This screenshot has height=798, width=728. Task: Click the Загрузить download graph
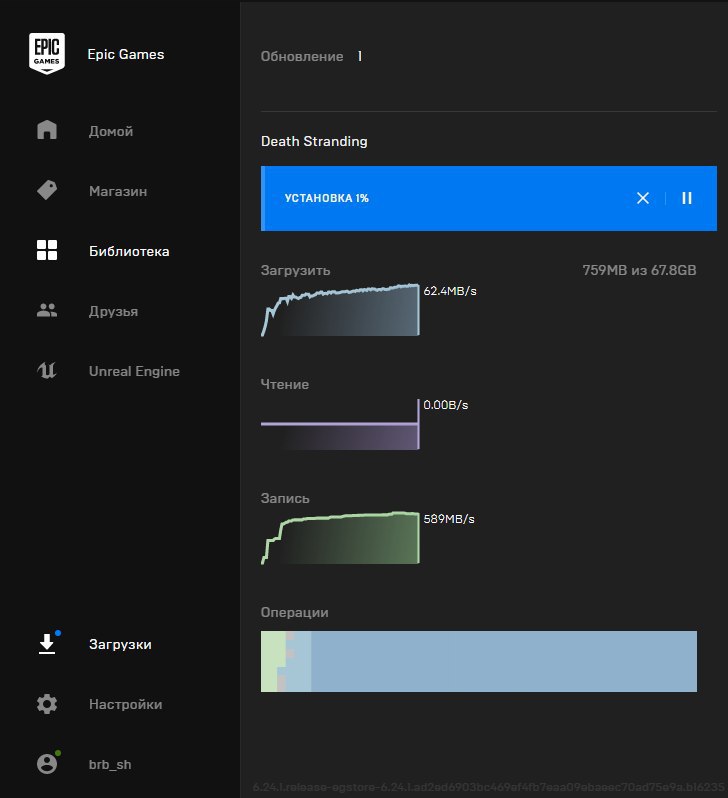click(x=341, y=309)
